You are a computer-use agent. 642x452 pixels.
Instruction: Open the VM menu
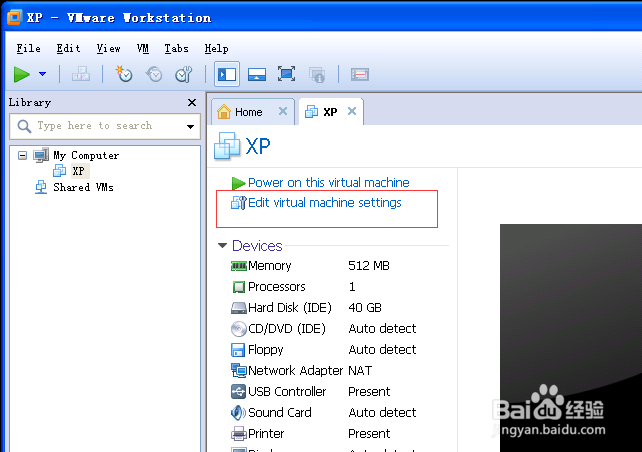pos(142,49)
